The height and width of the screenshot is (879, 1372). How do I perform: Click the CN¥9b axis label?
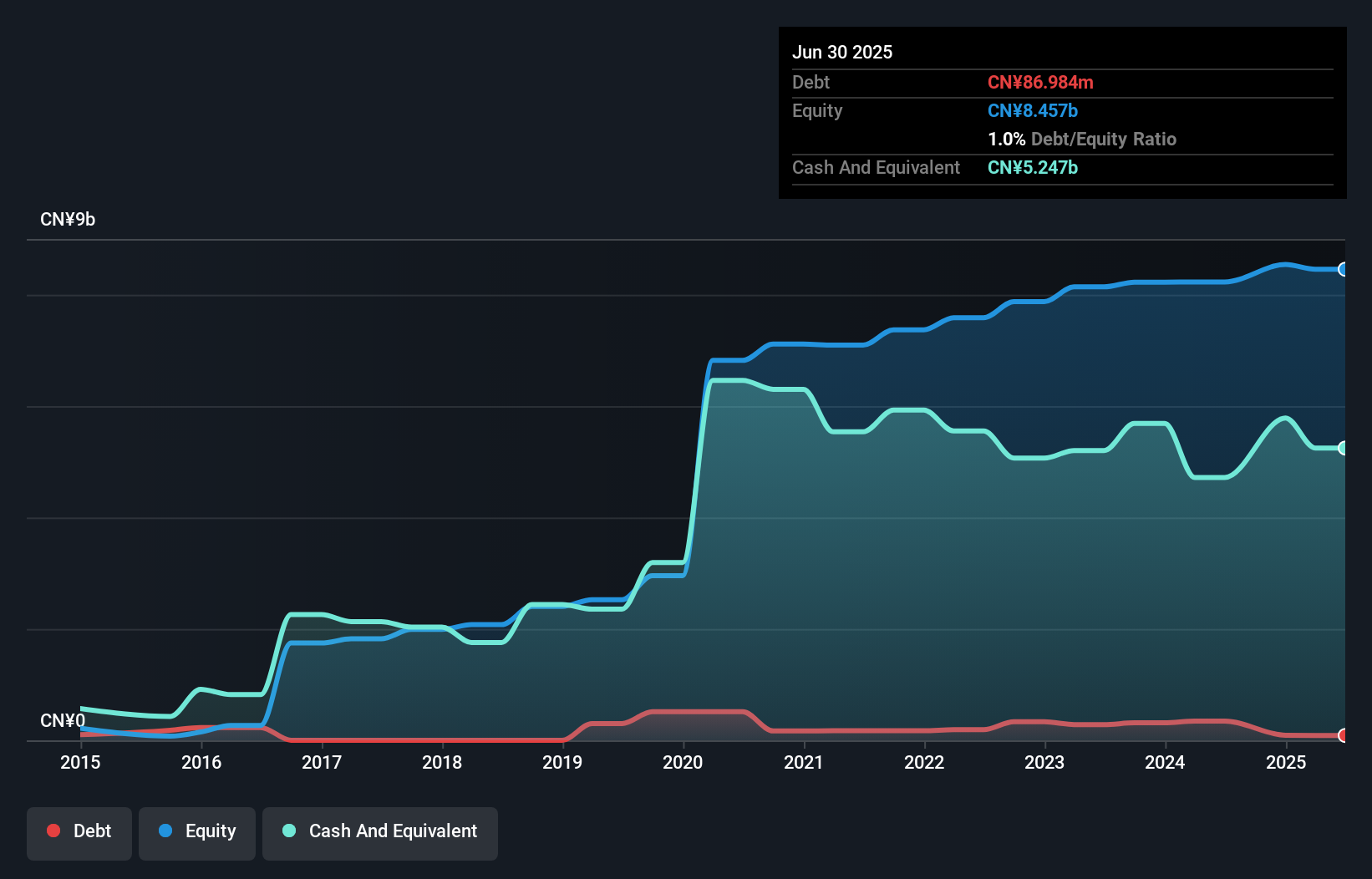pyautogui.click(x=69, y=219)
